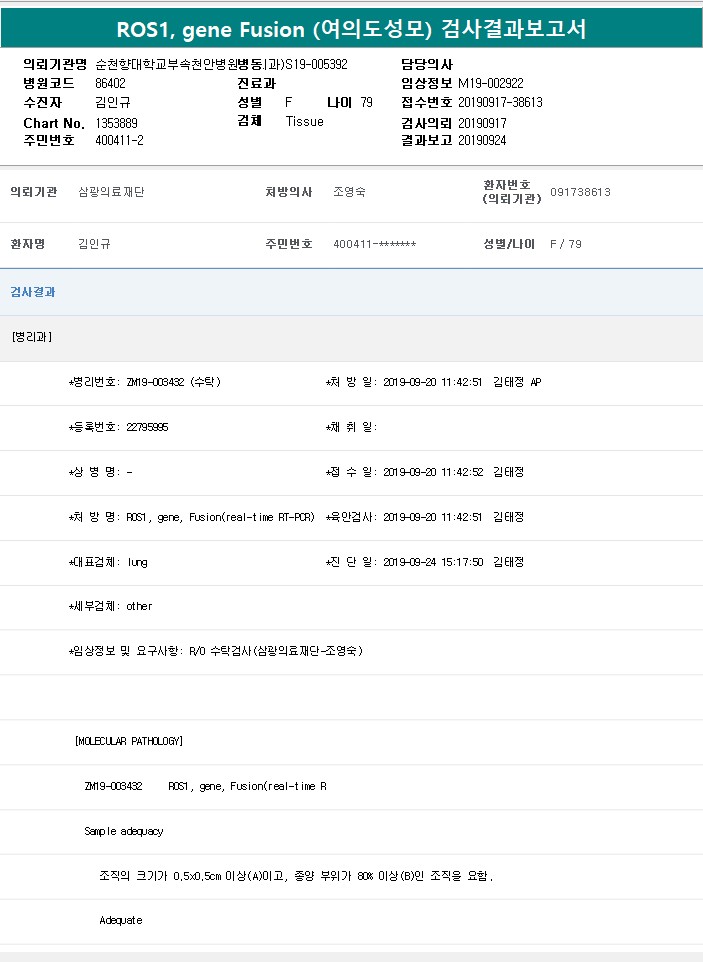This screenshot has width=703, height=962.
Task: Click Sample adequacy label
Action: pos(124,831)
